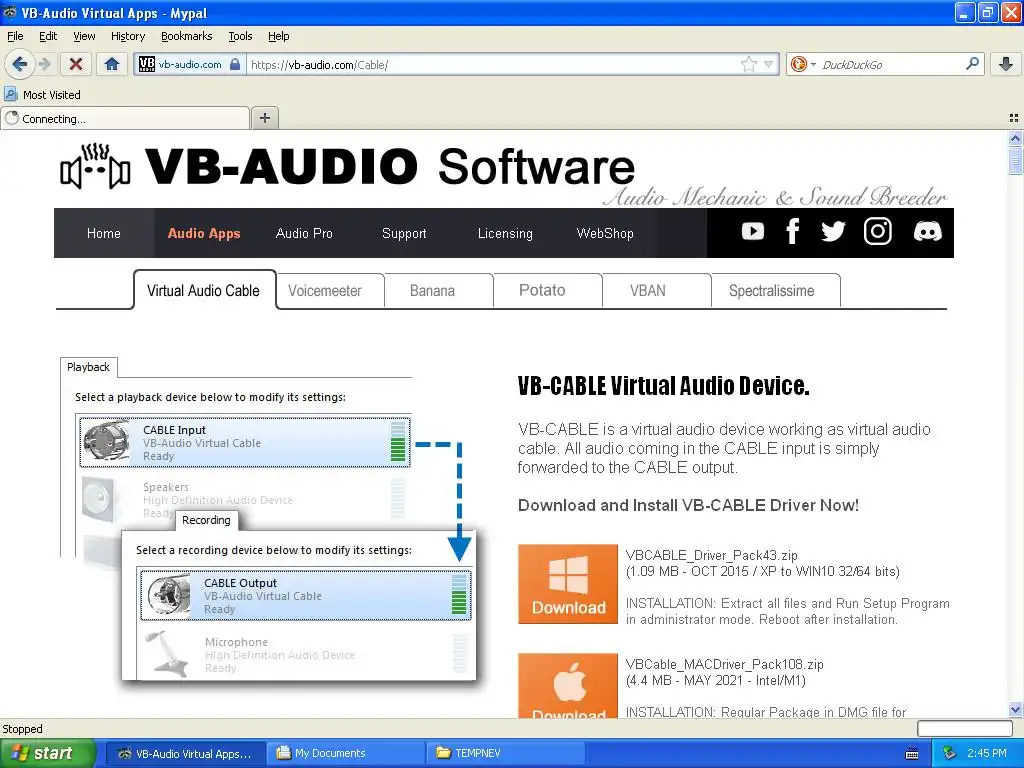Open the Support navigation item
This screenshot has height=768, width=1024.
404,233
